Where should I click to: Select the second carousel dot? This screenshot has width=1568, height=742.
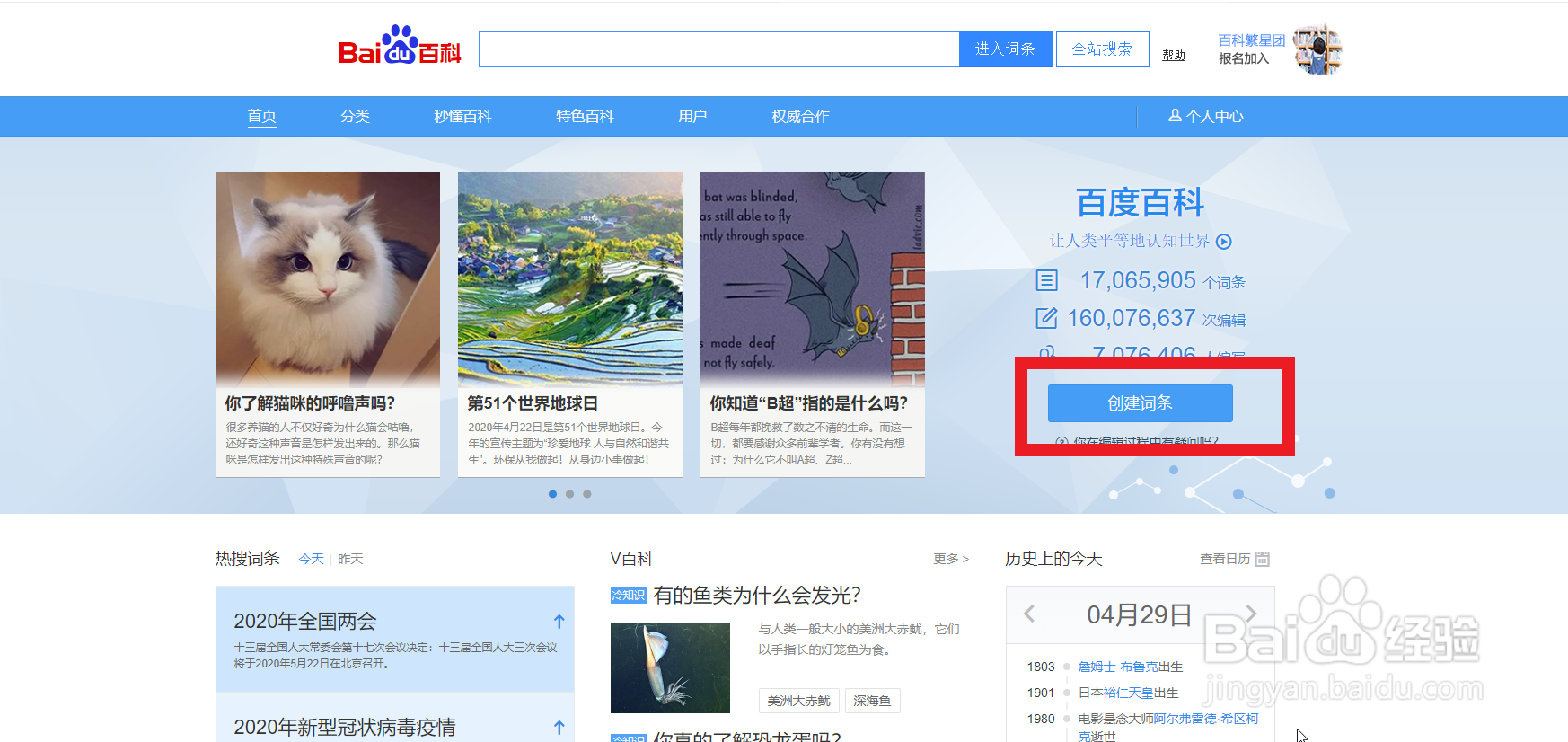pos(569,494)
